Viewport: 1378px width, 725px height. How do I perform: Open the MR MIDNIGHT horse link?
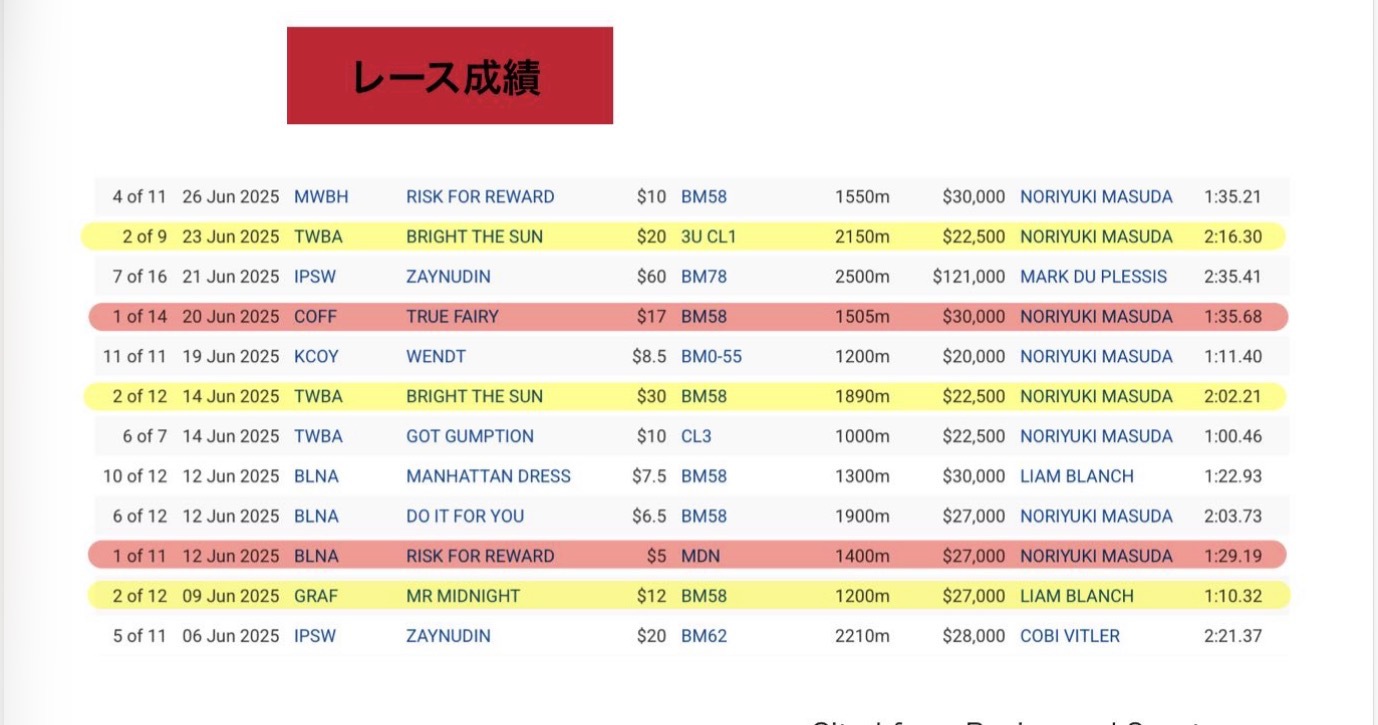463,597
